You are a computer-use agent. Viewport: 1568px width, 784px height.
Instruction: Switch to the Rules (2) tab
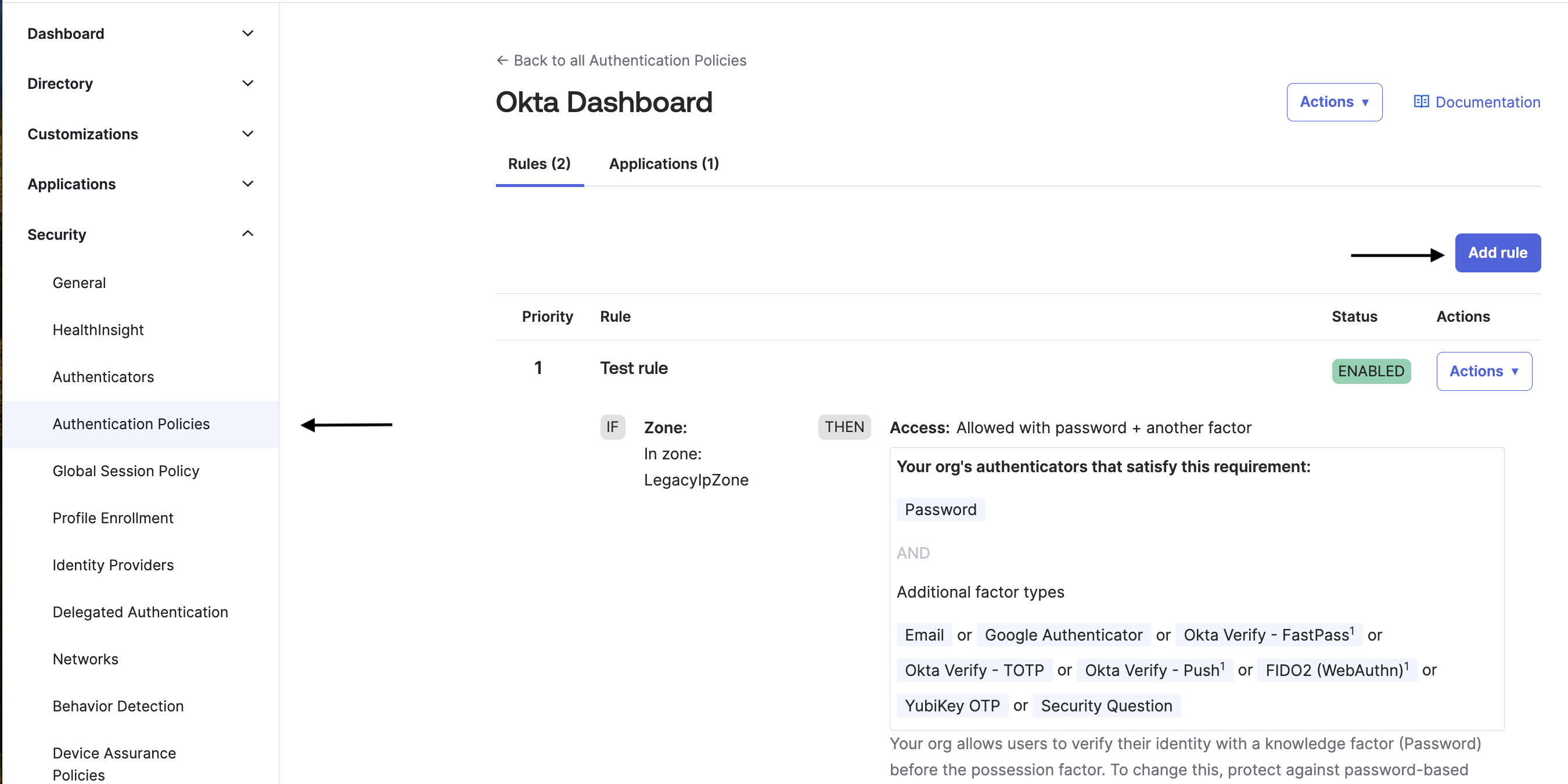(540, 164)
